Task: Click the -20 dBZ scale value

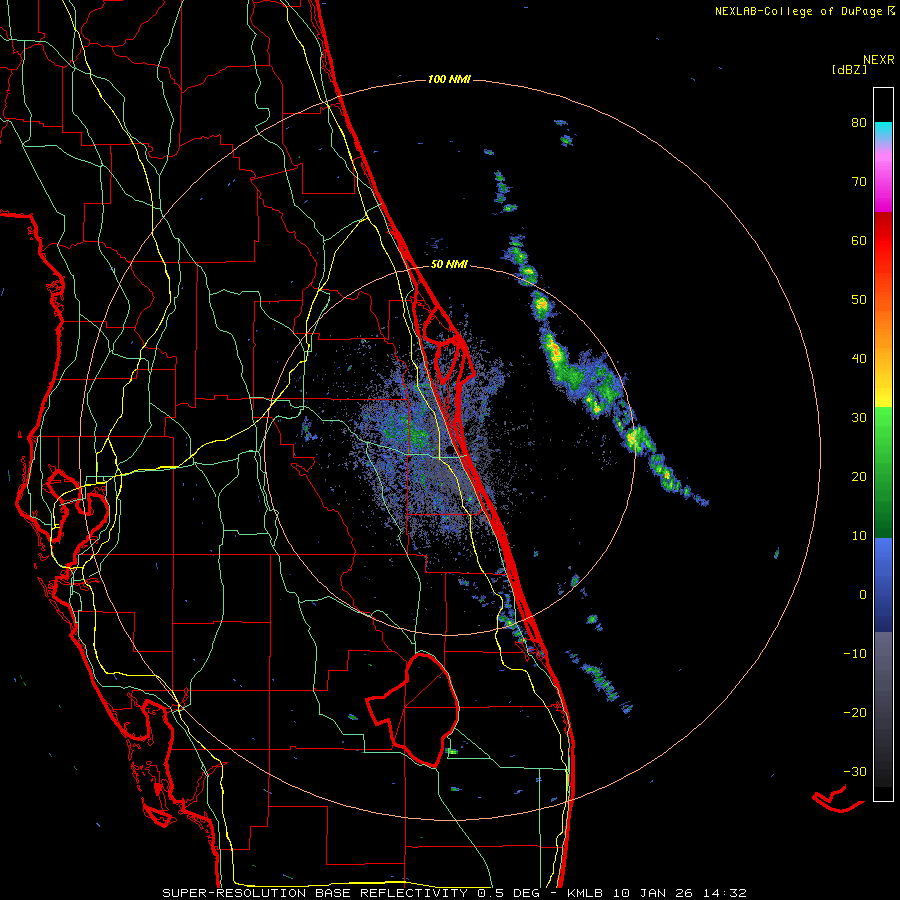Action: tap(855, 713)
